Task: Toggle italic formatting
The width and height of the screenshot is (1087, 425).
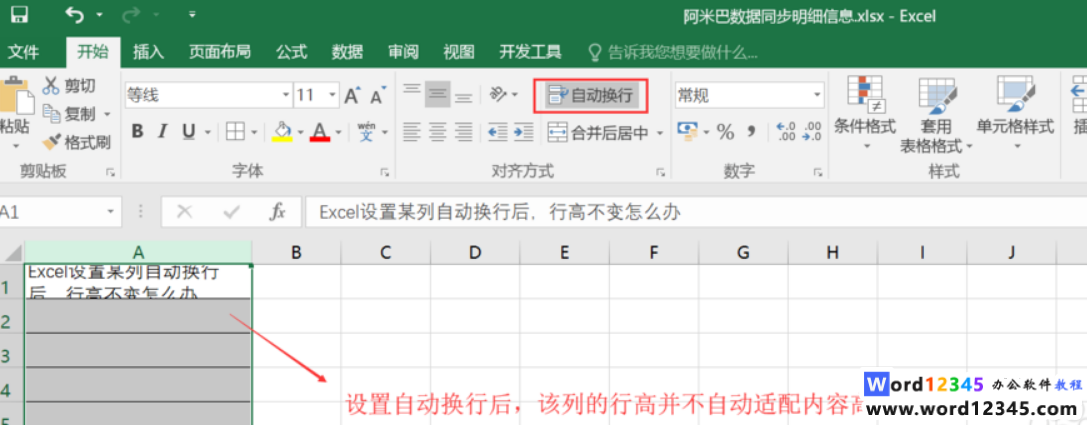Action: (x=163, y=131)
